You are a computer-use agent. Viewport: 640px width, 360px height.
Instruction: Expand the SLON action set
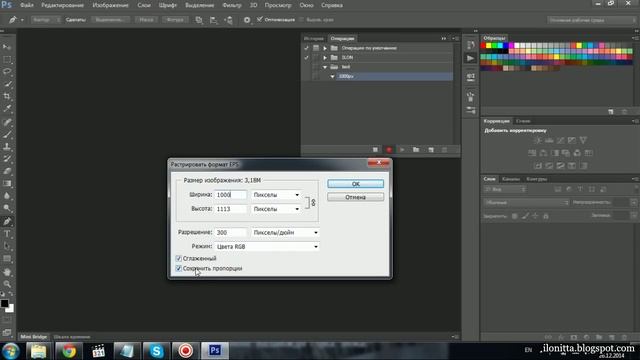point(325,58)
